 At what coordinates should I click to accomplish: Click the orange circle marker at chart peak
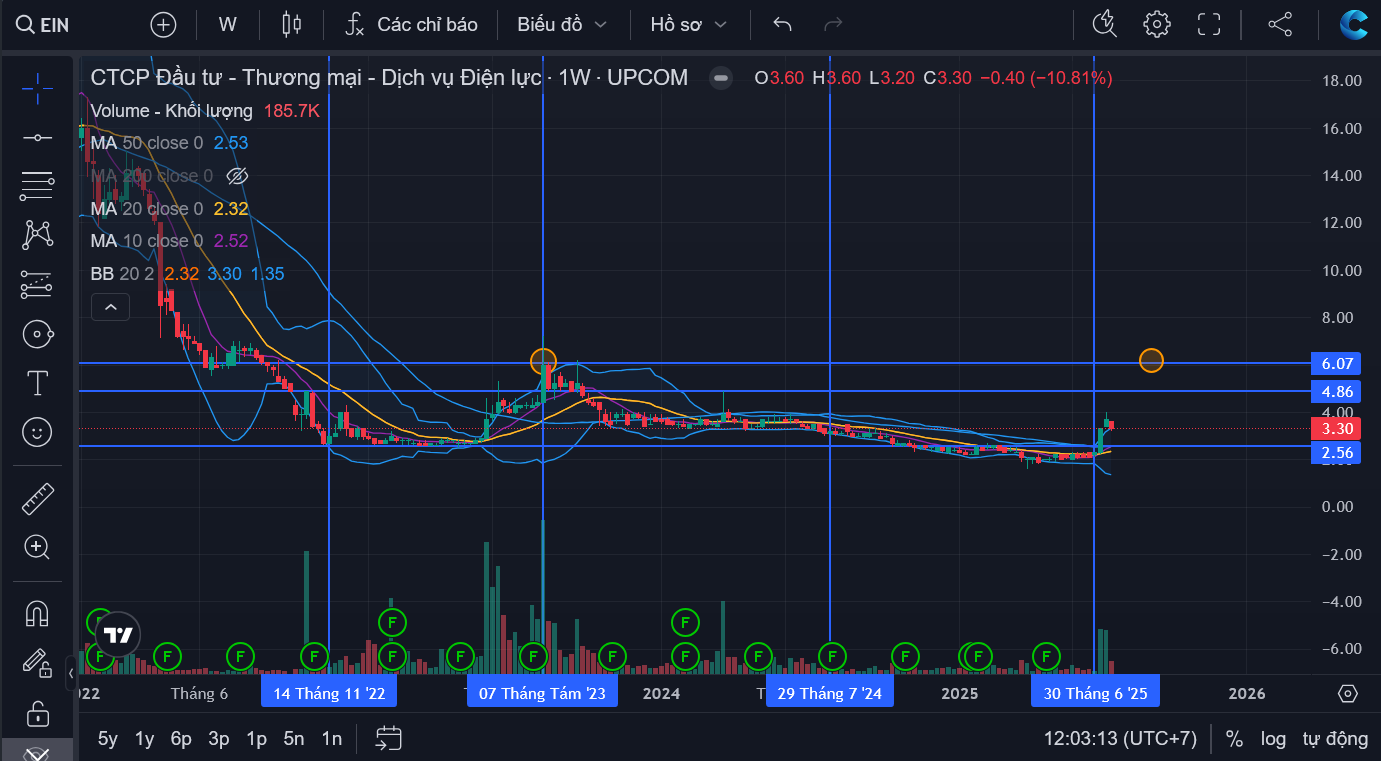coord(543,361)
